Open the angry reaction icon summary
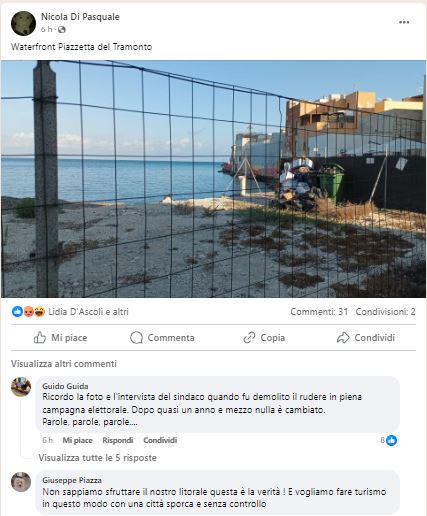 pyautogui.click(x=29, y=312)
